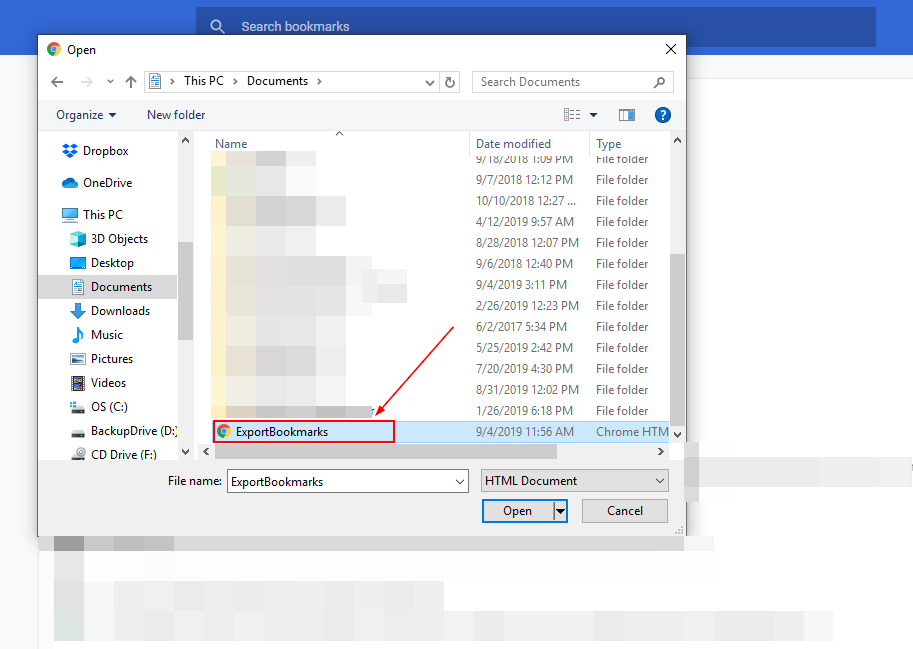Cancel the Open dialog
The height and width of the screenshot is (649, 913).
pyautogui.click(x=625, y=511)
